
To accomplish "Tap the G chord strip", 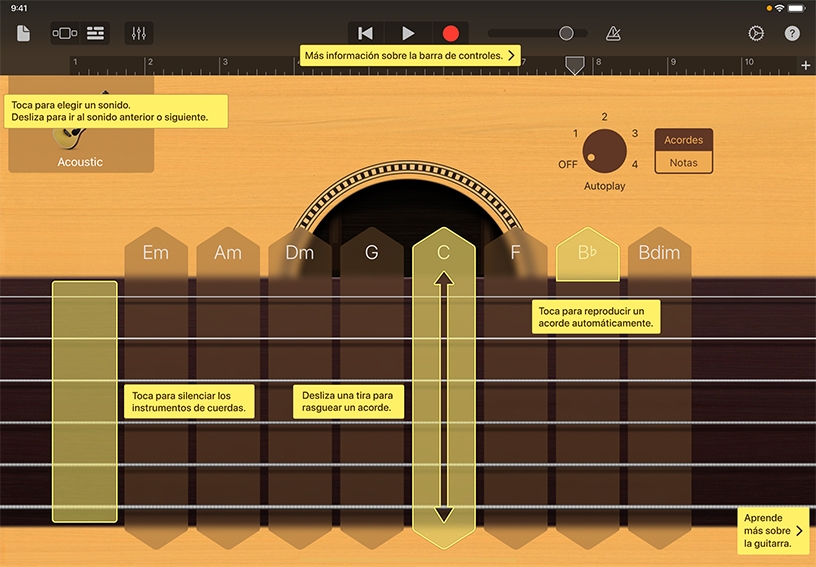I will pyautogui.click(x=372, y=388).
